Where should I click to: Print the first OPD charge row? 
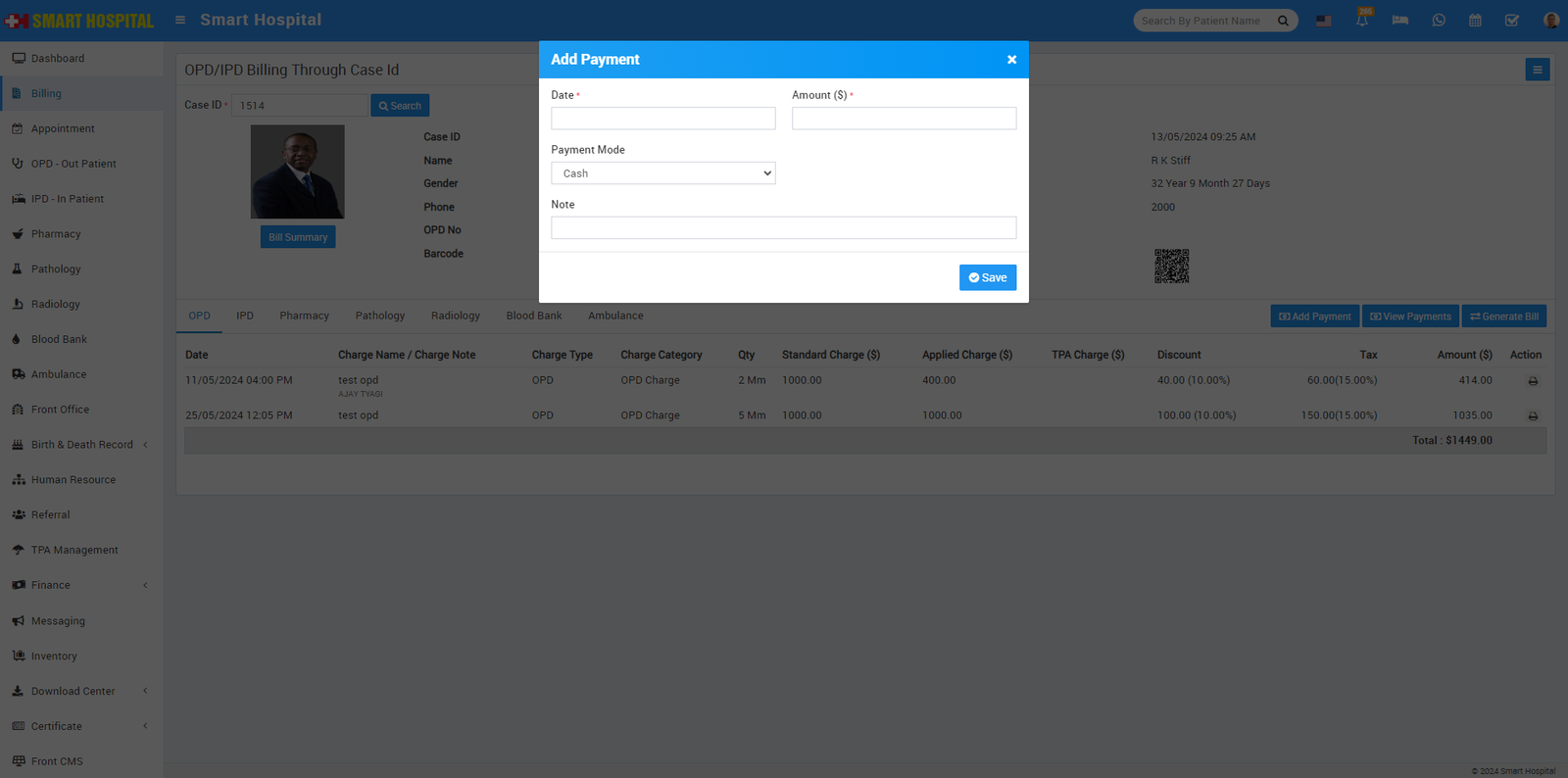pyautogui.click(x=1533, y=381)
